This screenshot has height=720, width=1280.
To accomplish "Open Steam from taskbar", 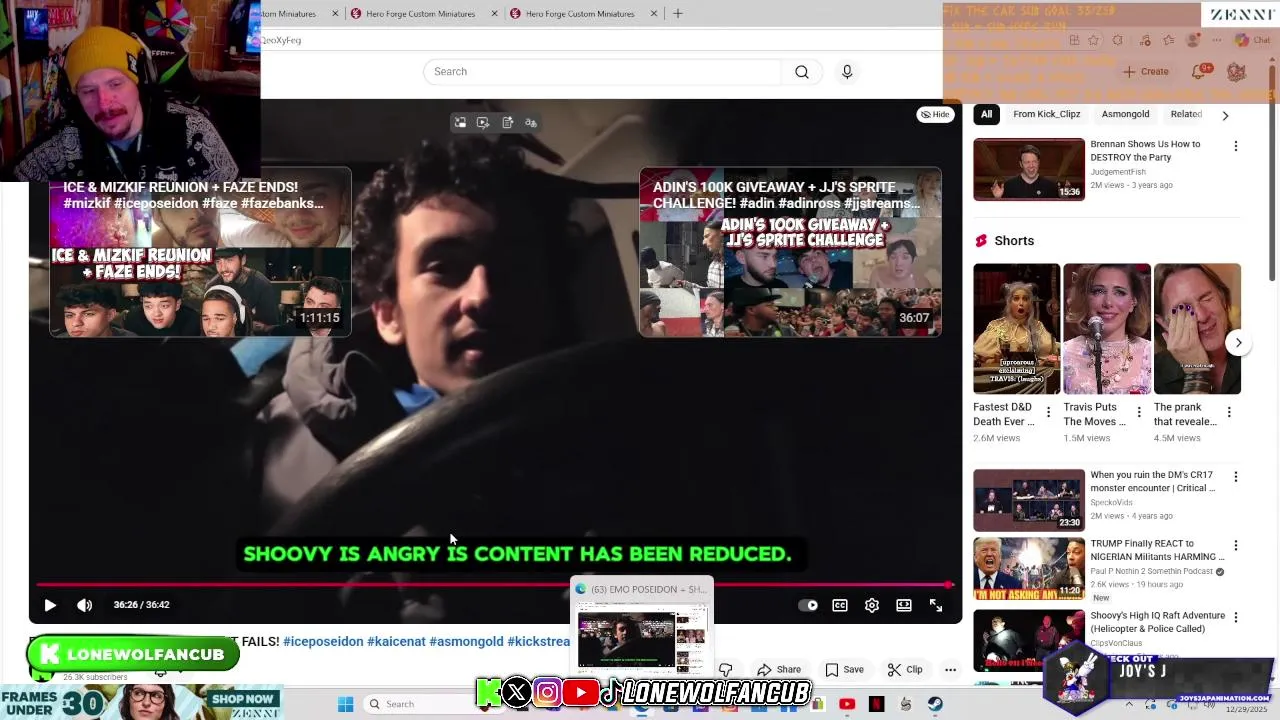I will [x=935, y=704].
